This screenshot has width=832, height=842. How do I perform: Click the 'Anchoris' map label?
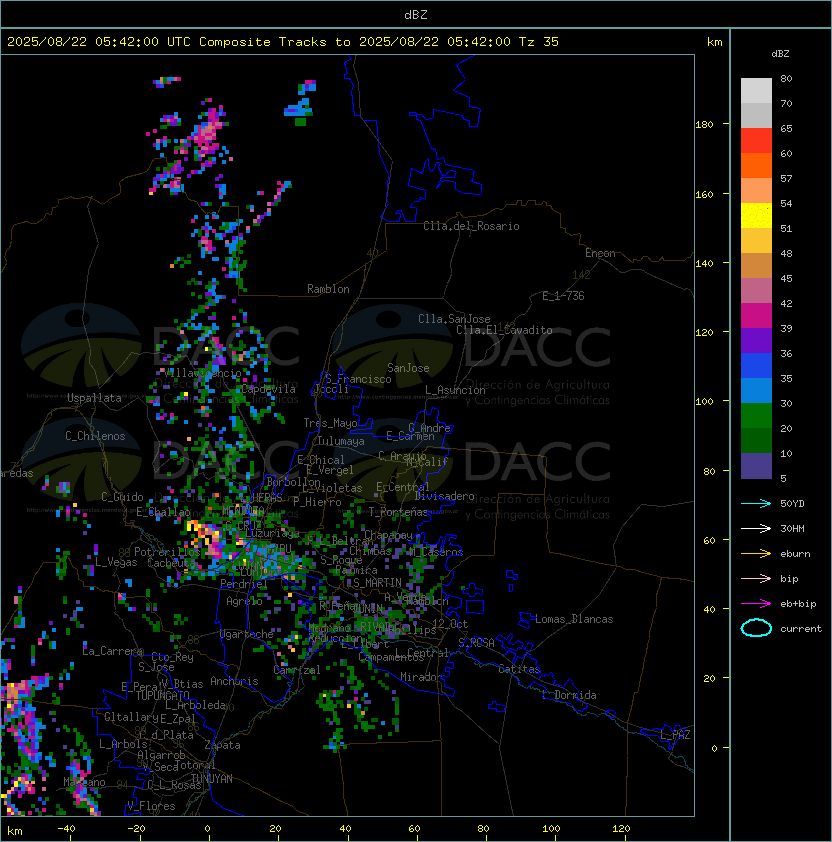234,681
